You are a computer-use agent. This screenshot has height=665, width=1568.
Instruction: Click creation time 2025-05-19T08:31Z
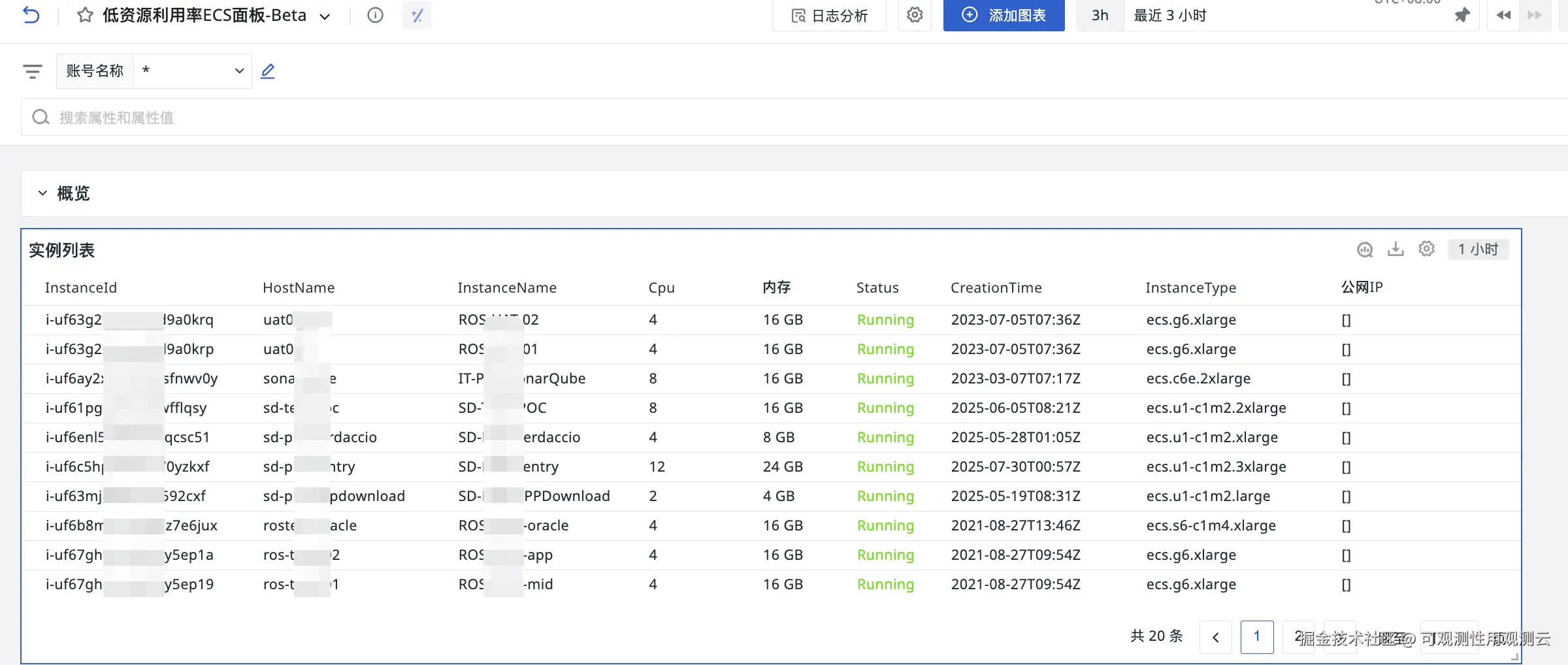tap(1016, 496)
